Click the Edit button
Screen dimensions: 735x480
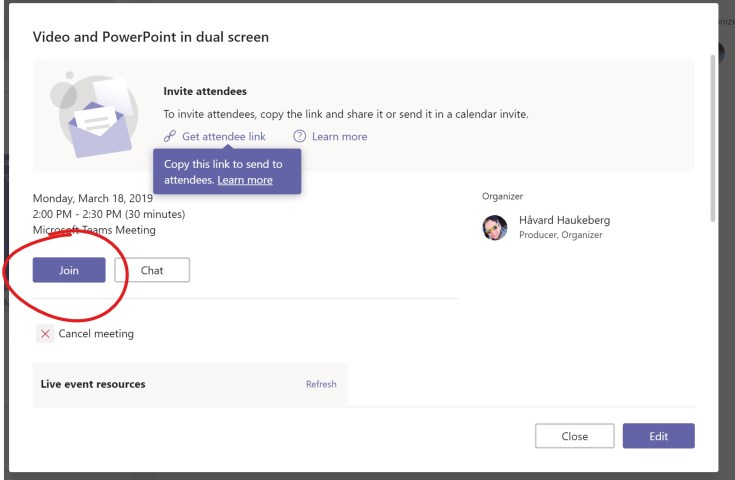(658, 436)
